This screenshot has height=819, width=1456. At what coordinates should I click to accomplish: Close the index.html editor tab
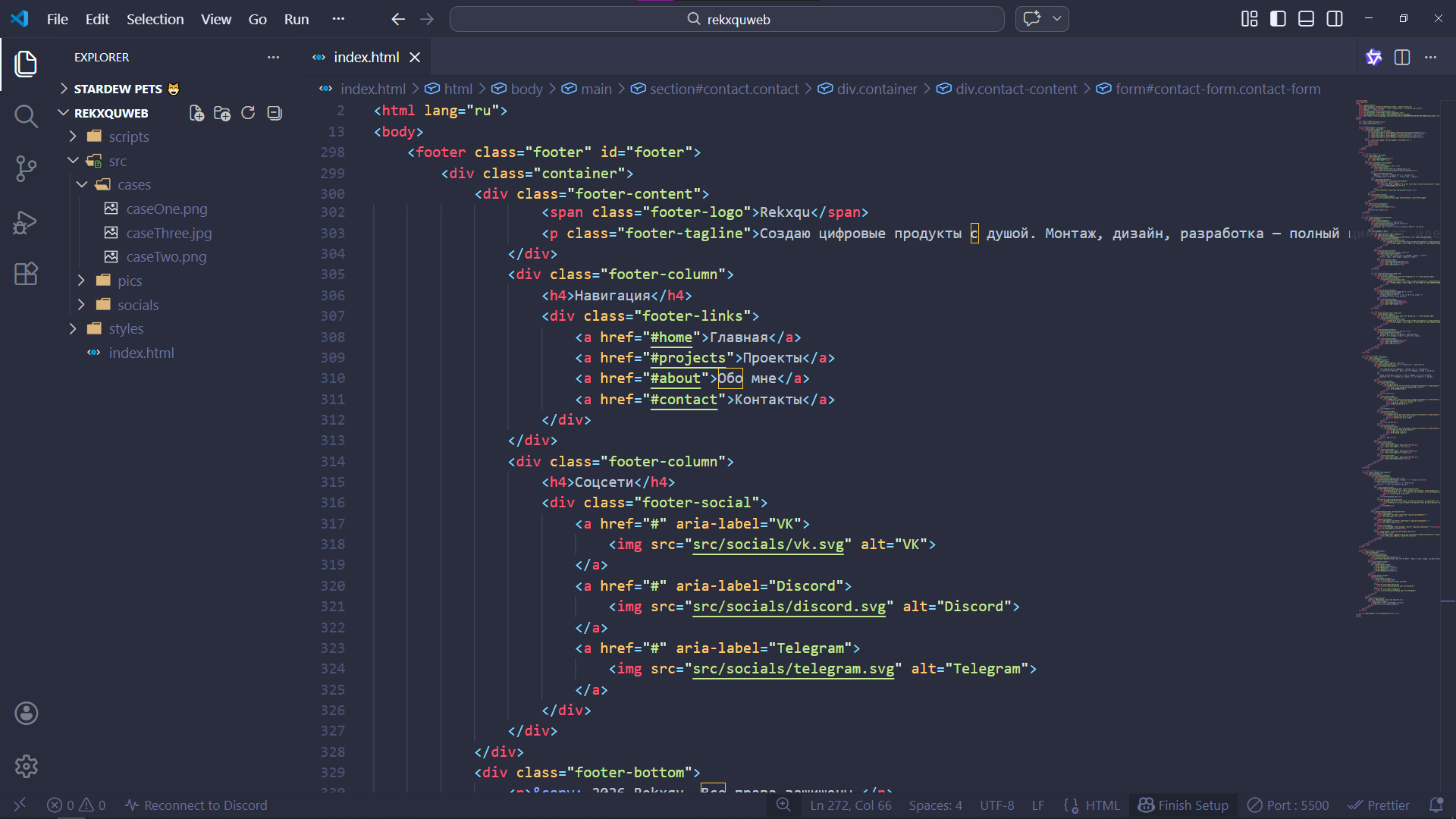415,58
